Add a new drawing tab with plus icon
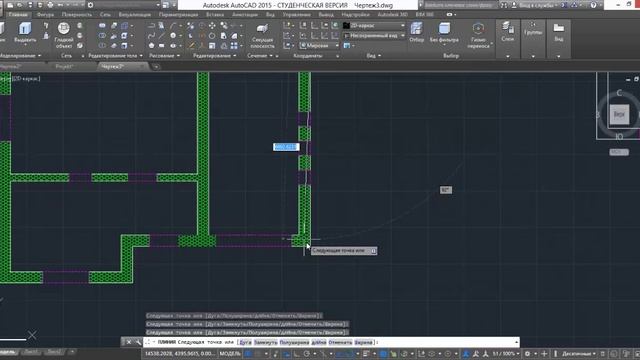 coord(156,67)
